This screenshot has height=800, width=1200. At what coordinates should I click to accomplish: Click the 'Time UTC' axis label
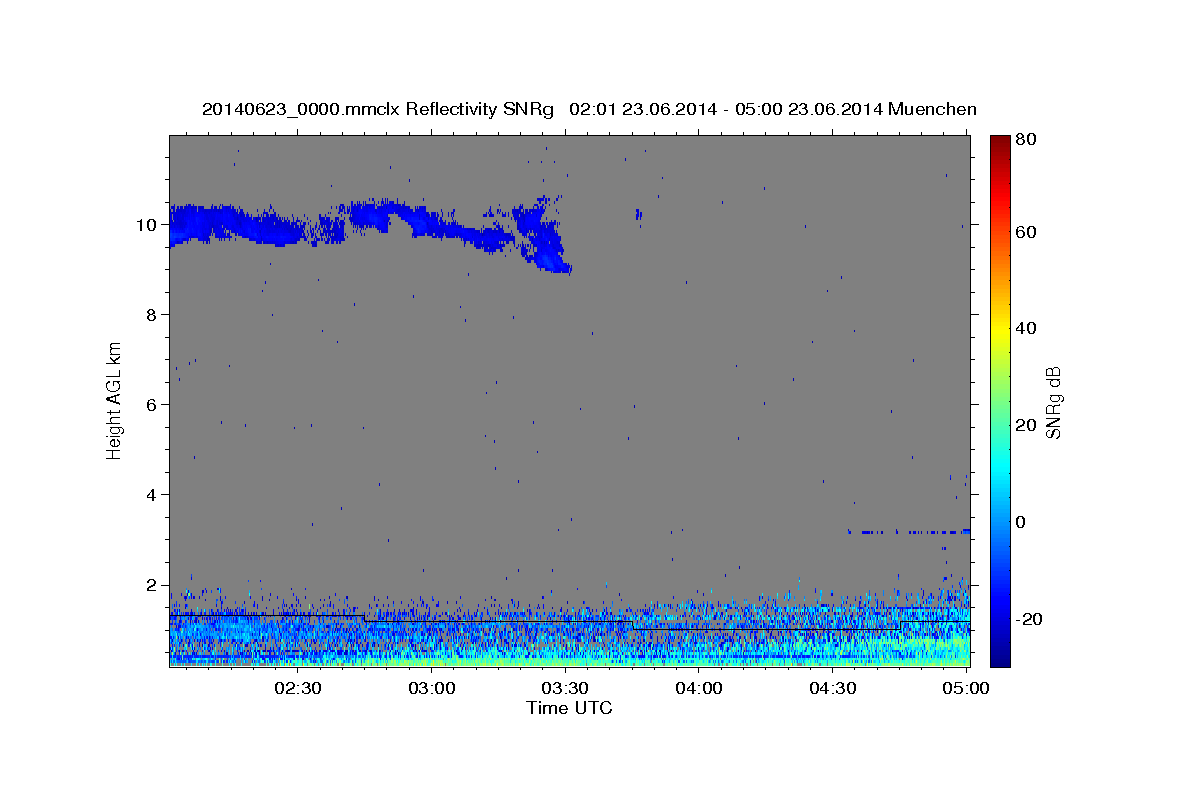569,708
